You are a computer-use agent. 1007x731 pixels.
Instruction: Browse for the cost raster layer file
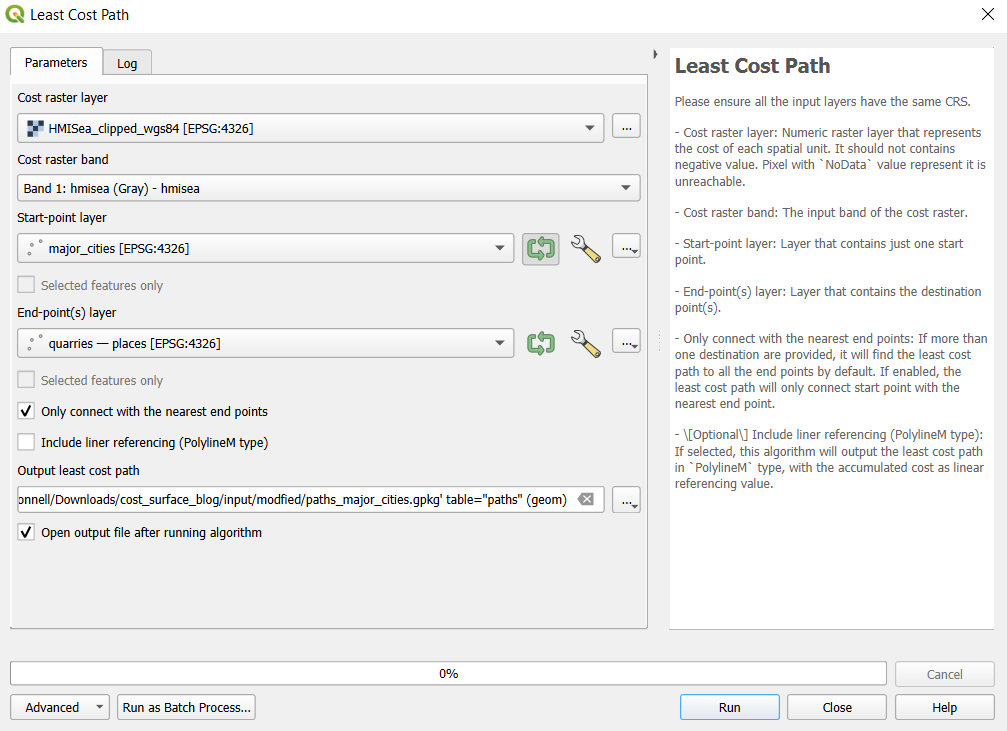click(x=626, y=125)
